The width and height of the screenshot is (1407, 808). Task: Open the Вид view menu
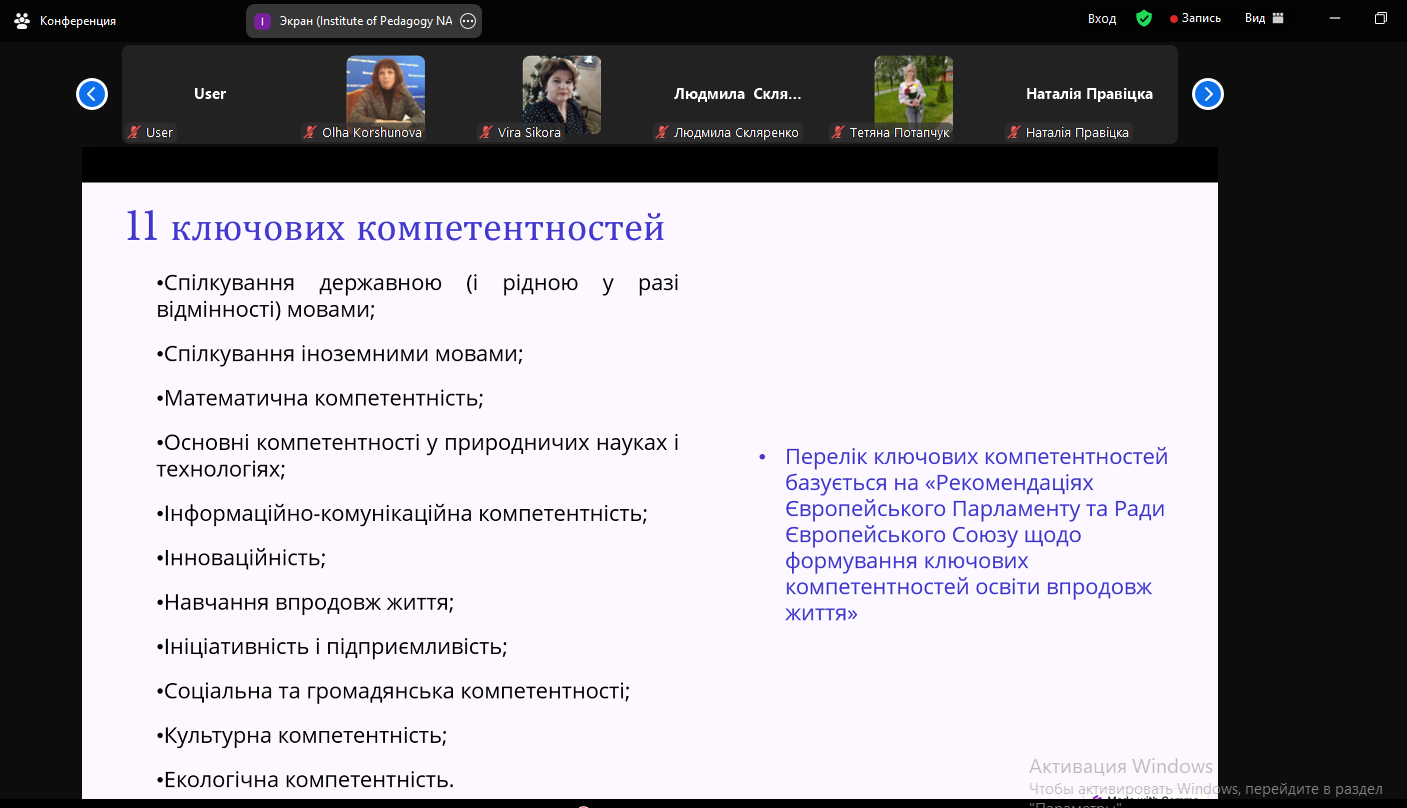[x=1264, y=18]
